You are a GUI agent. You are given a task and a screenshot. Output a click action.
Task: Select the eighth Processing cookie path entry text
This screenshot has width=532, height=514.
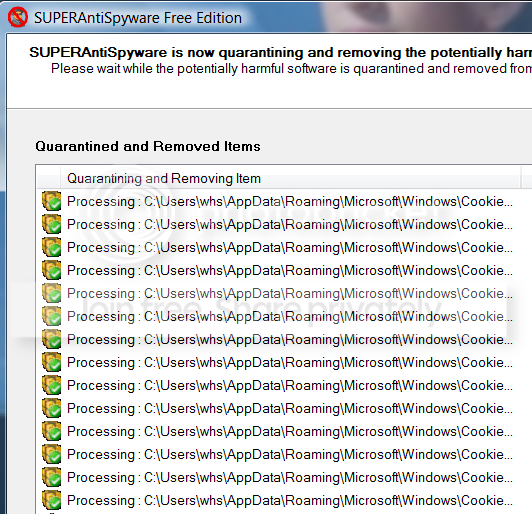pos(290,362)
